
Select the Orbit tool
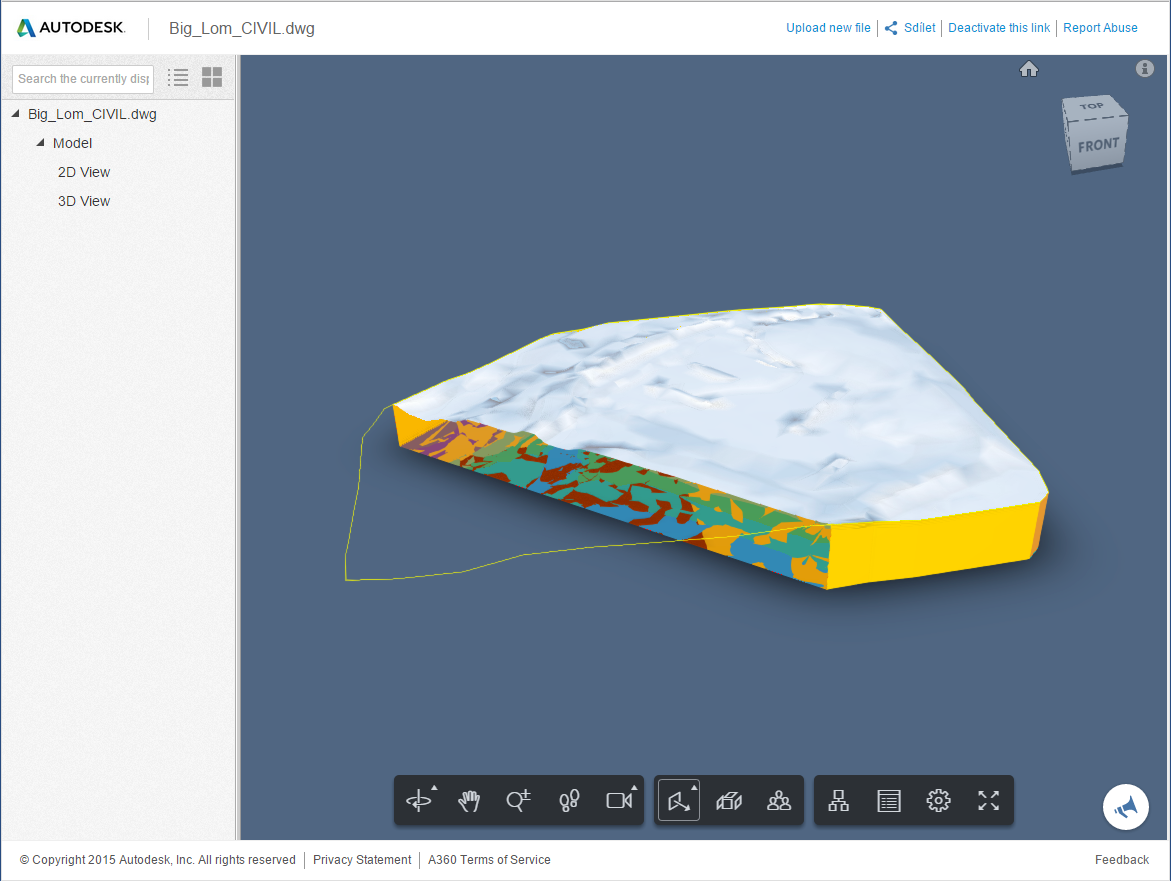417,800
